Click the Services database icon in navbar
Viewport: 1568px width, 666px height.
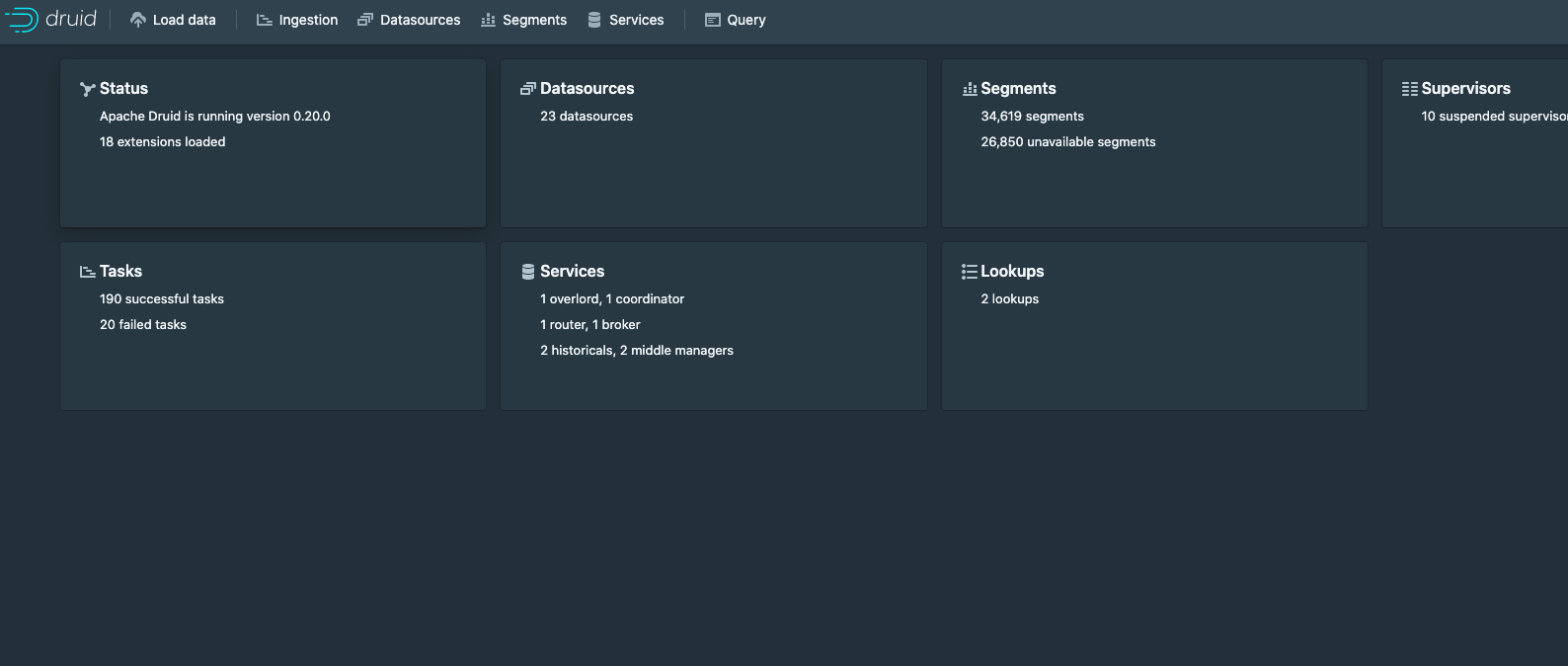[594, 20]
